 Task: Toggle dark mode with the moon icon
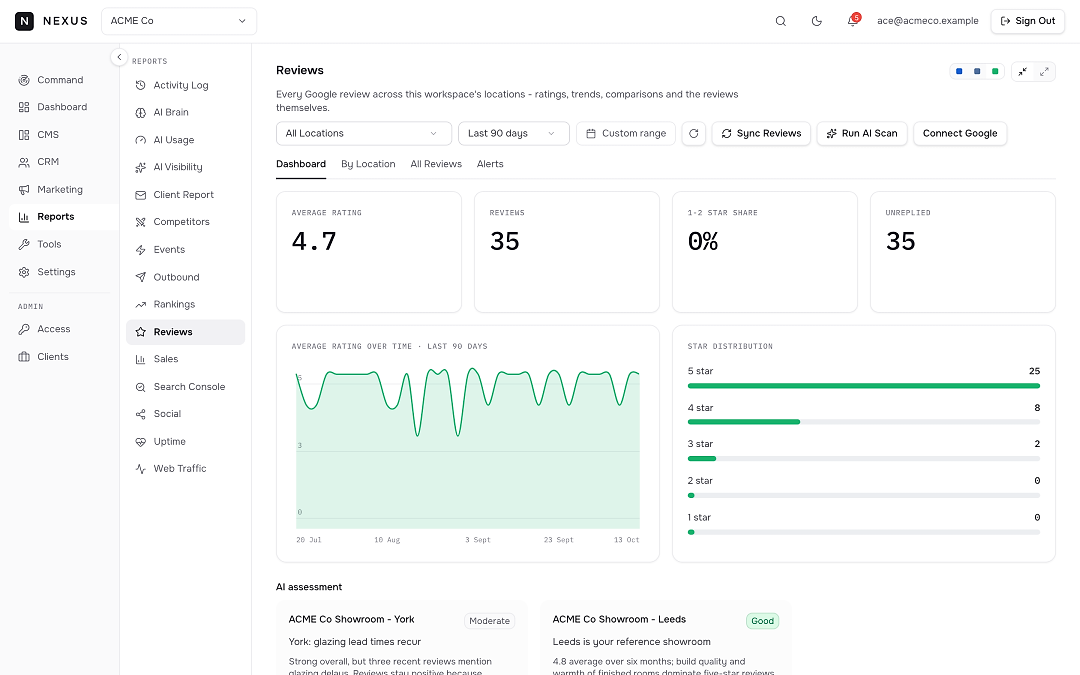tap(816, 21)
